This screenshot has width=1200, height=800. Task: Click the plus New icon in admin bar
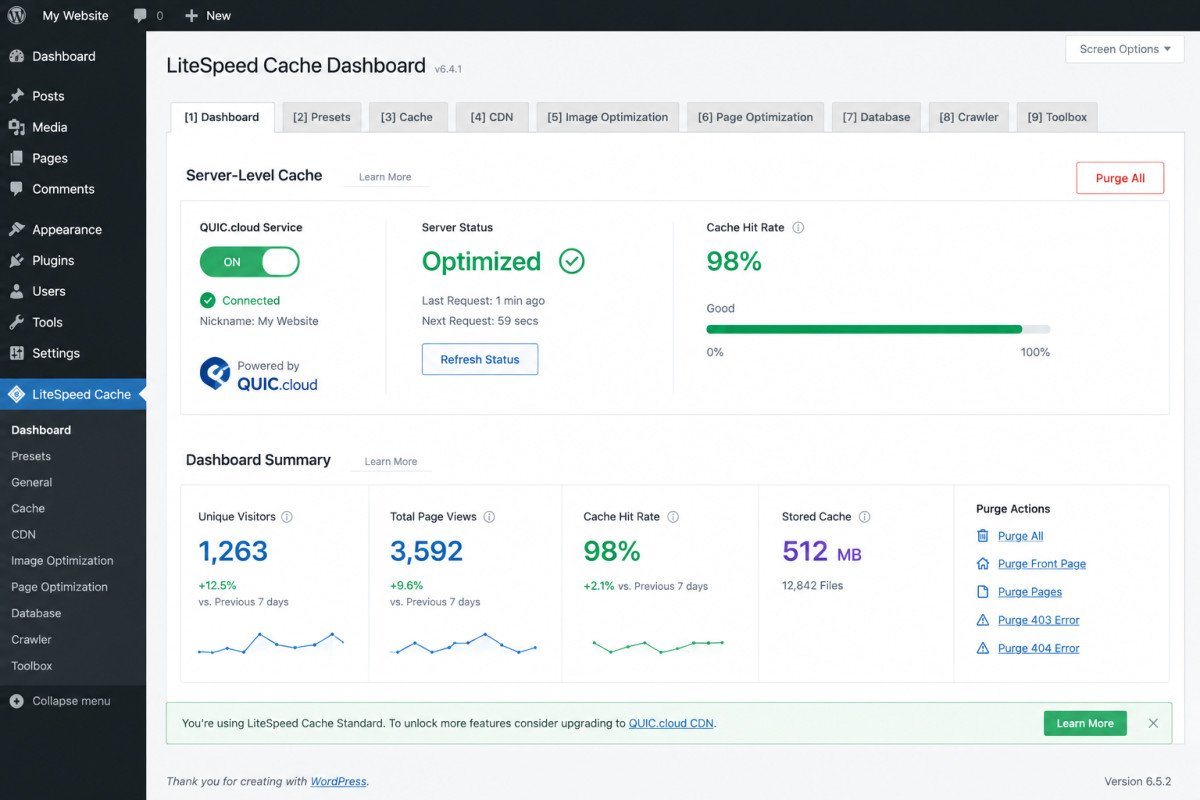[192, 16]
